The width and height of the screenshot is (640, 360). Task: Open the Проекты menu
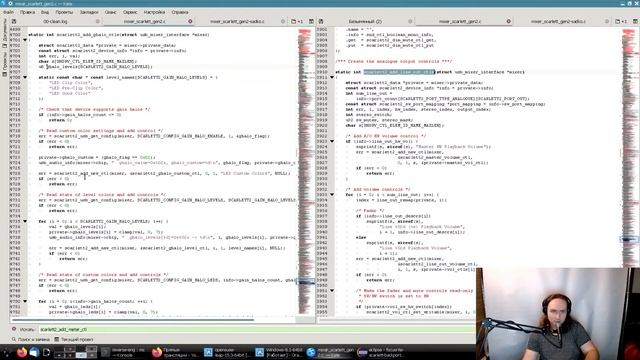tap(64, 12)
